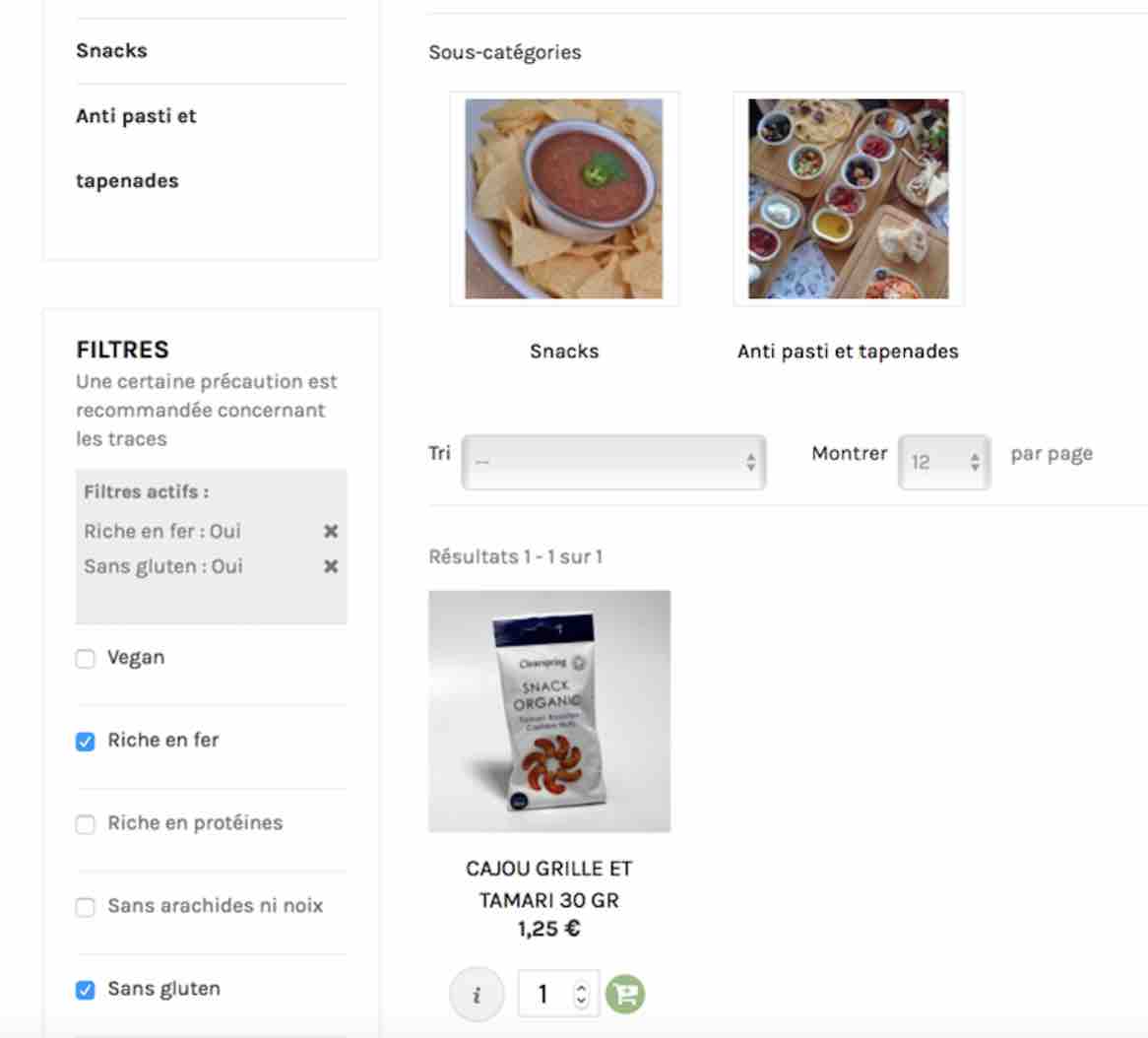The width and height of the screenshot is (1148, 1038).
Task: Select Snacks in the sidebar category menu
Action: coord(111,50)
